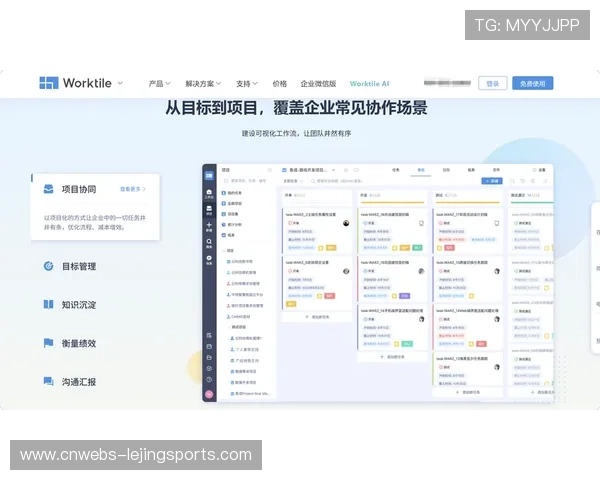Click the assignee avatar on task-WARZ_2 card
Image resolution: width=600 pixels, height=480 pixels.
(346, 223)
